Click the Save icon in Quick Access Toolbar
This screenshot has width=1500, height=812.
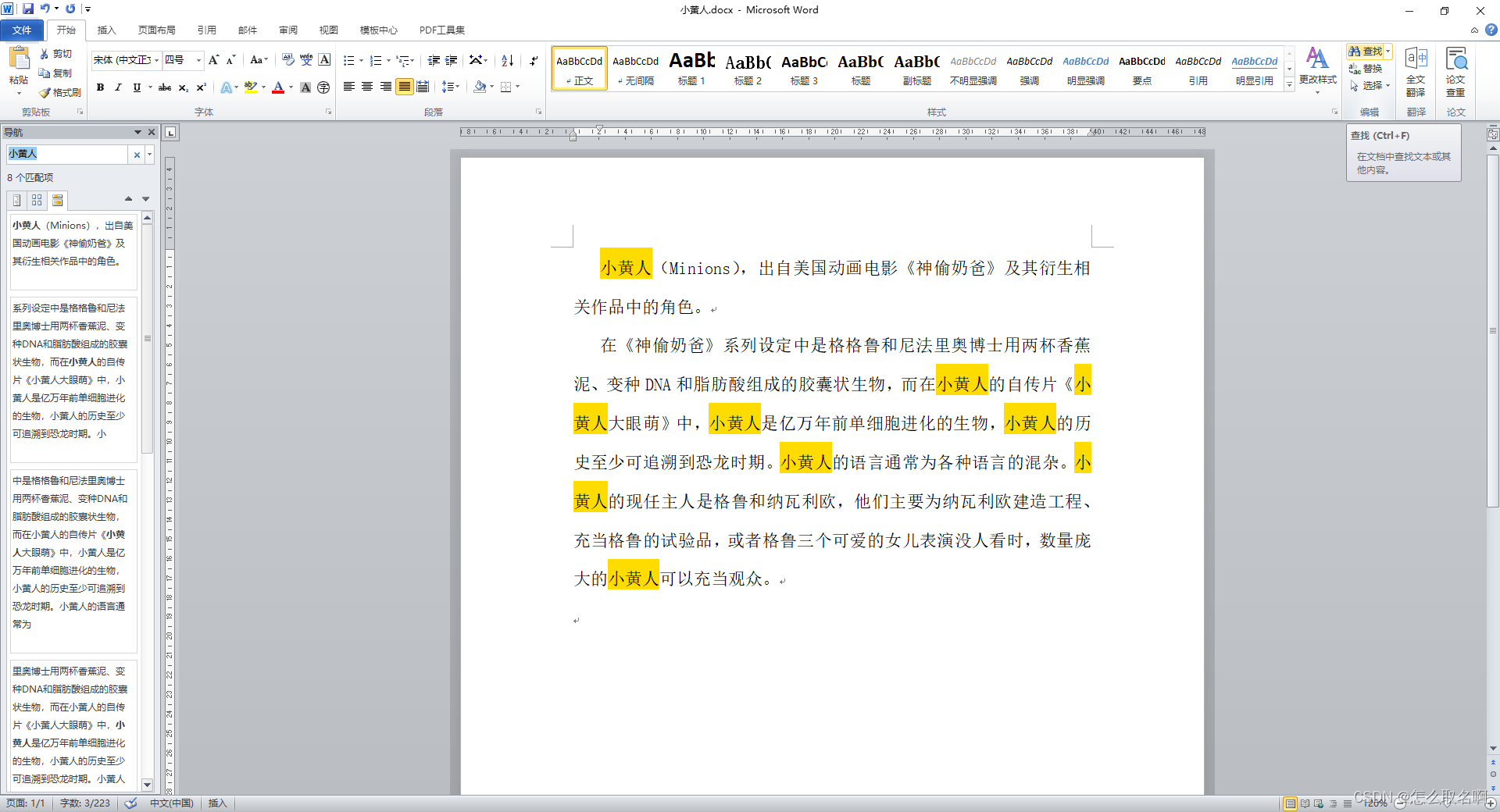point(28,9)
